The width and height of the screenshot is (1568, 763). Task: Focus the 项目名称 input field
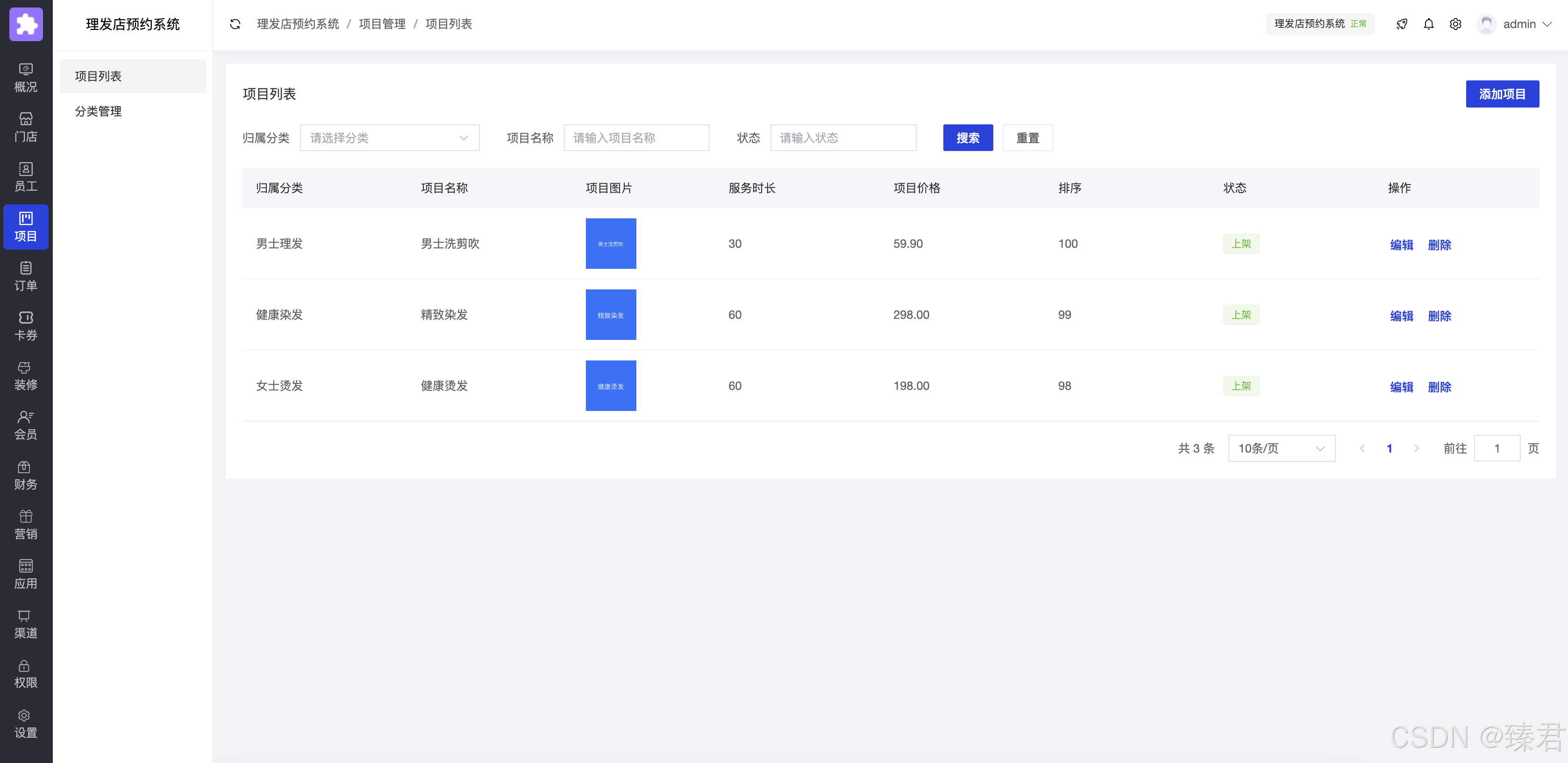coord(636,137)
